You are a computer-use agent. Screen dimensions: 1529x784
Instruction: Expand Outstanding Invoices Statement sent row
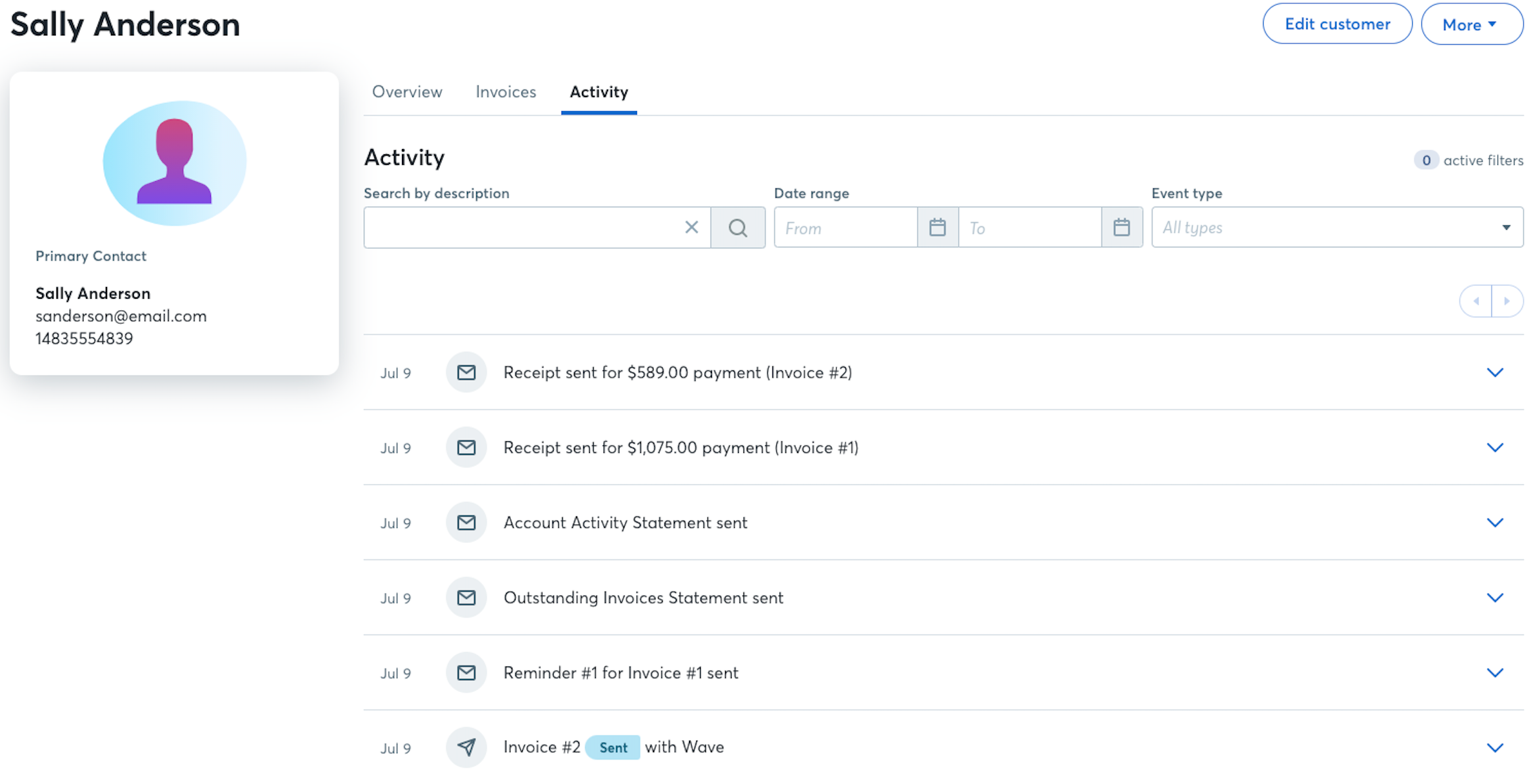point(1495,598)
